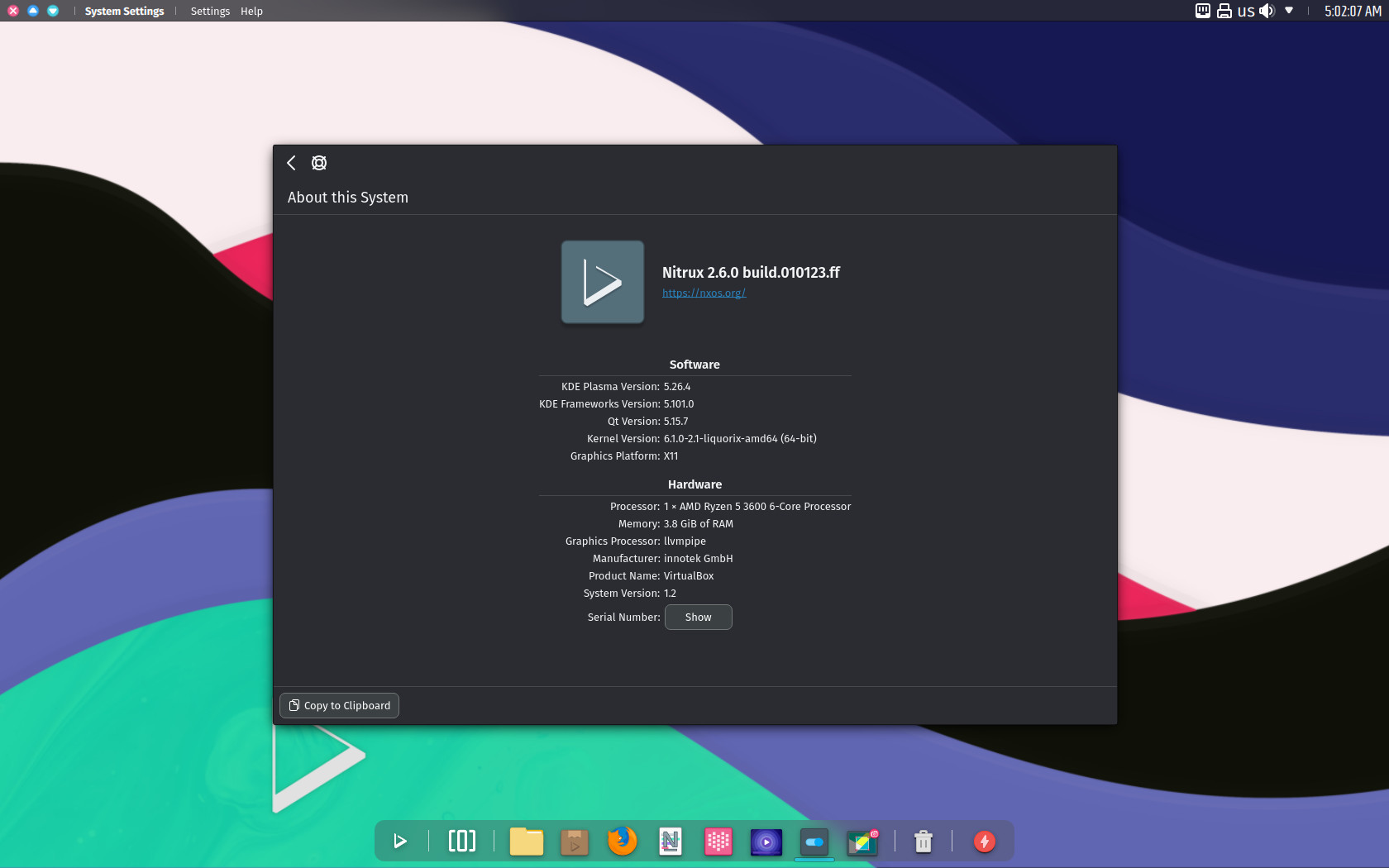Open the network tray icon
1389x868 pixels.
click(1203, 11)
